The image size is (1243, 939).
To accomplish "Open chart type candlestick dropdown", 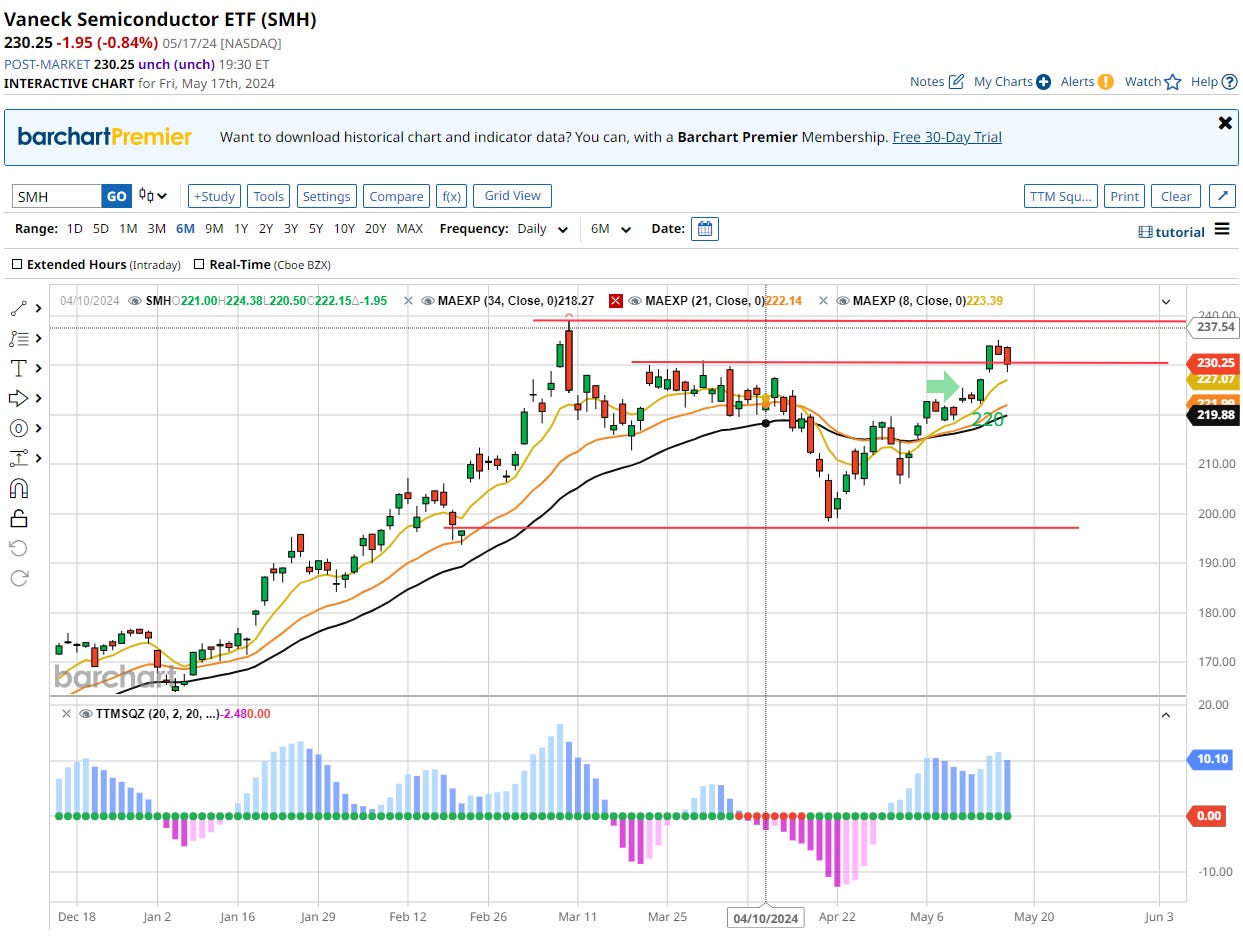I will pyautogui.click(x=153, y=196).
